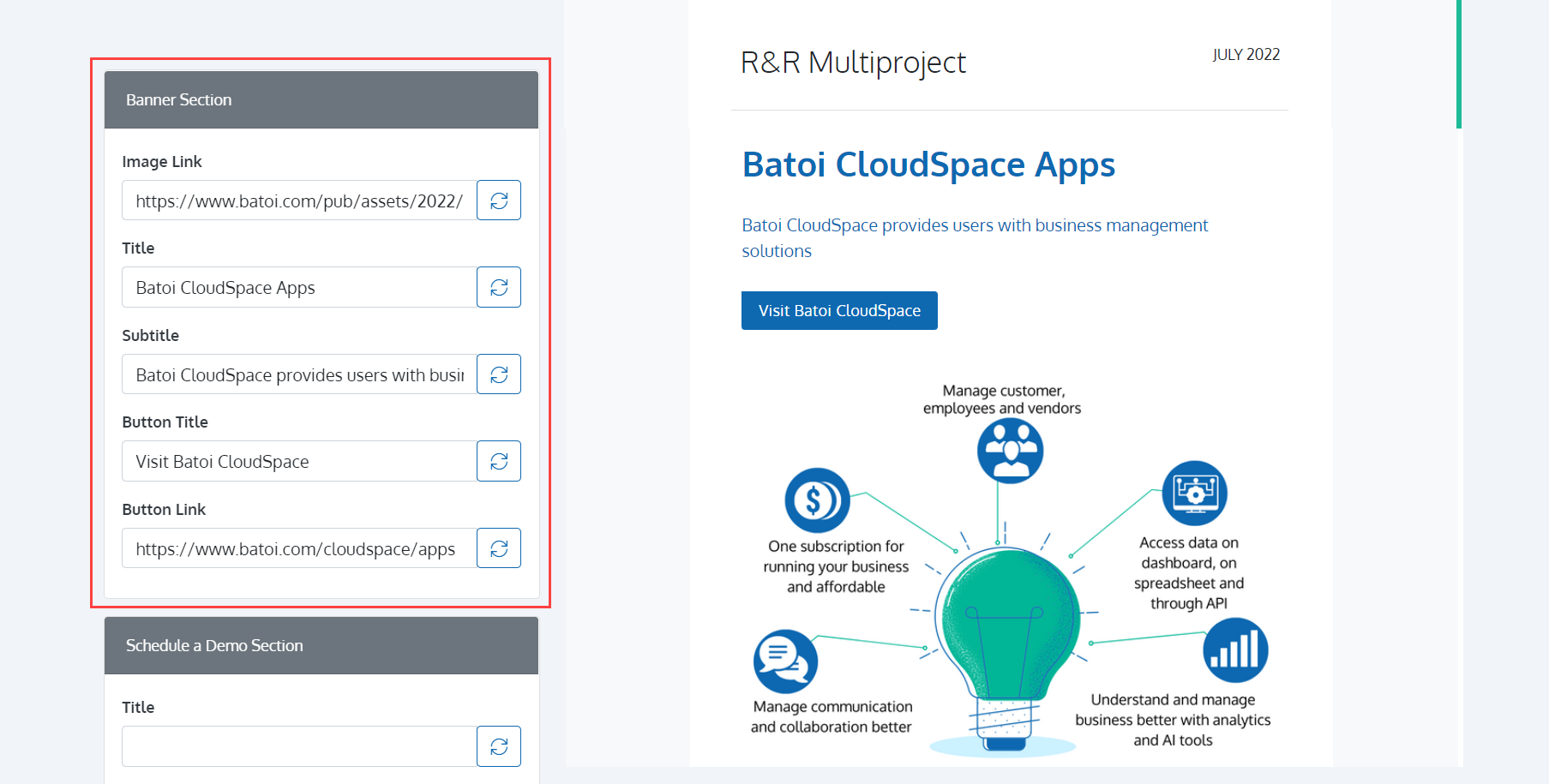Click the Button Link label
Image resolution: width=1549 pixels, height=784 pixels.
point(164,509)
